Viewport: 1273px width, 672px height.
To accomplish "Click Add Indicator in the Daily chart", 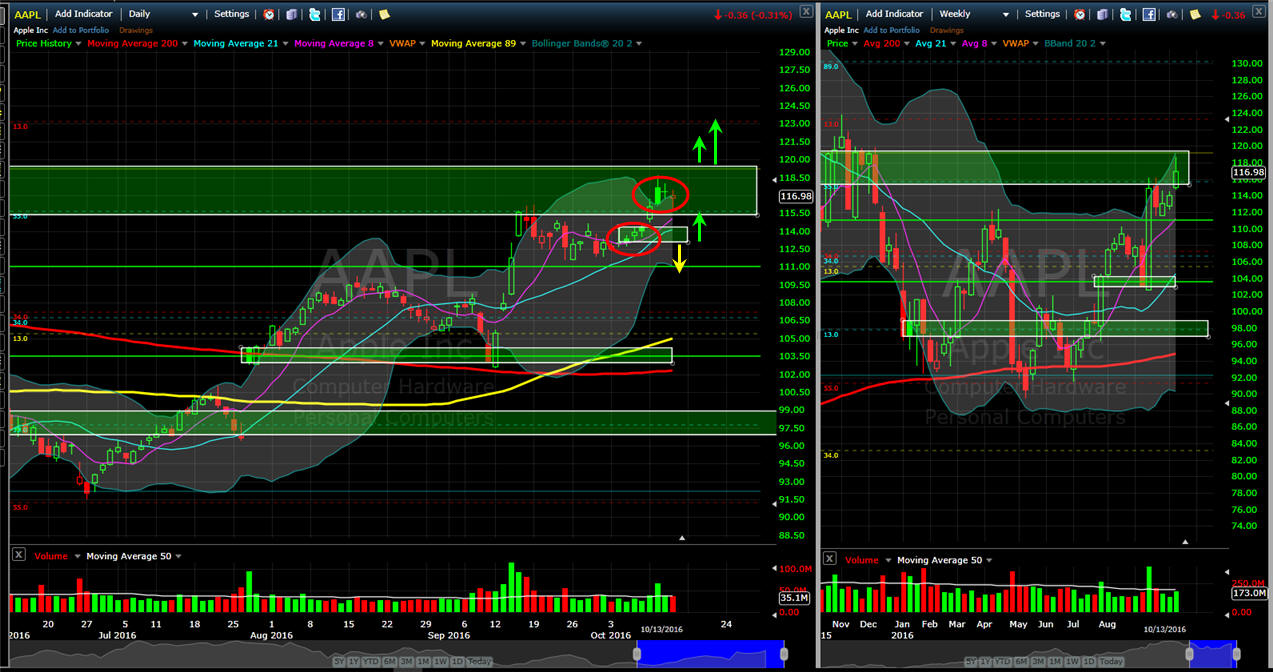I will tap(84, 15).
